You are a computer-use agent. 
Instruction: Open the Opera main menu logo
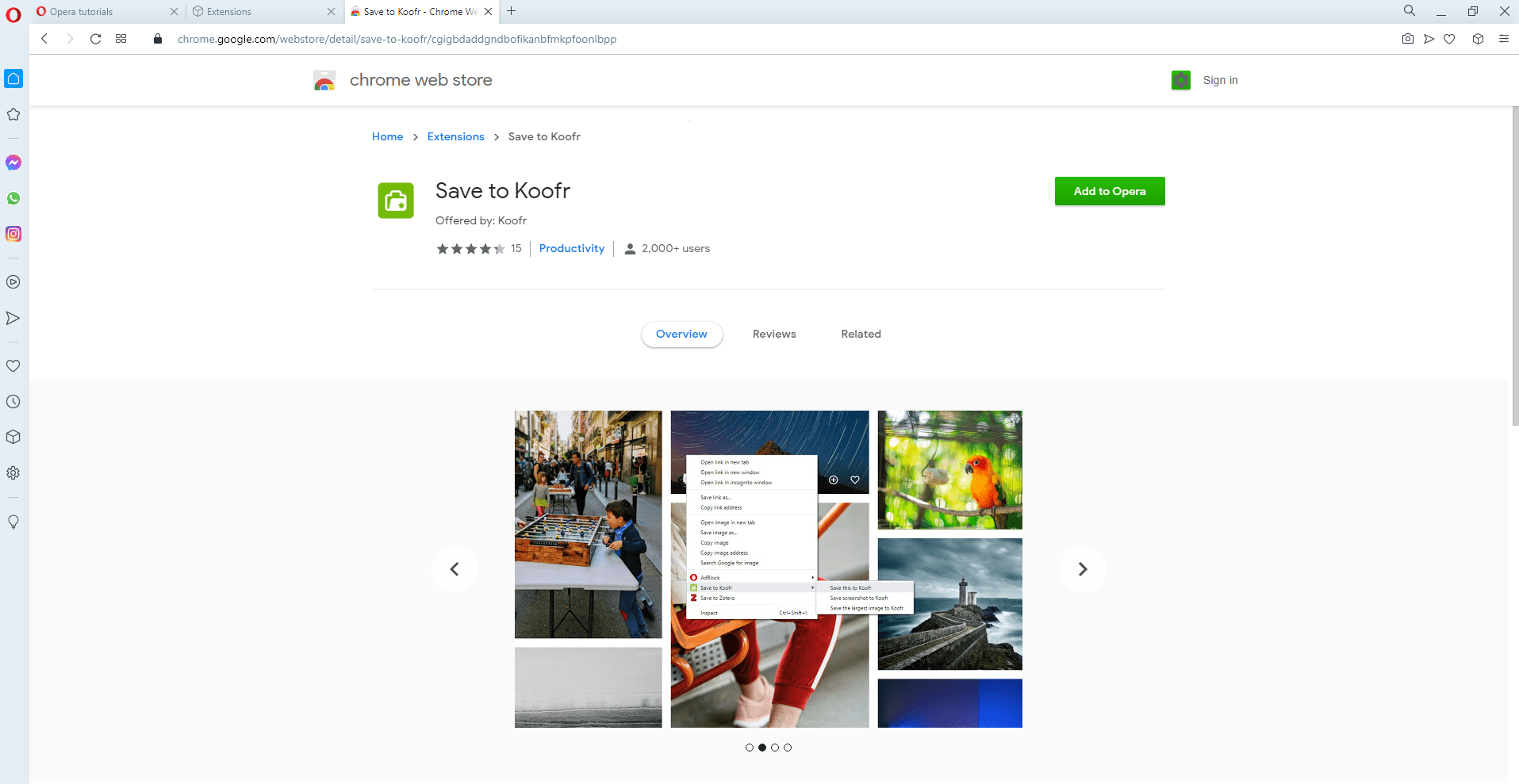(x=13, y=14)
